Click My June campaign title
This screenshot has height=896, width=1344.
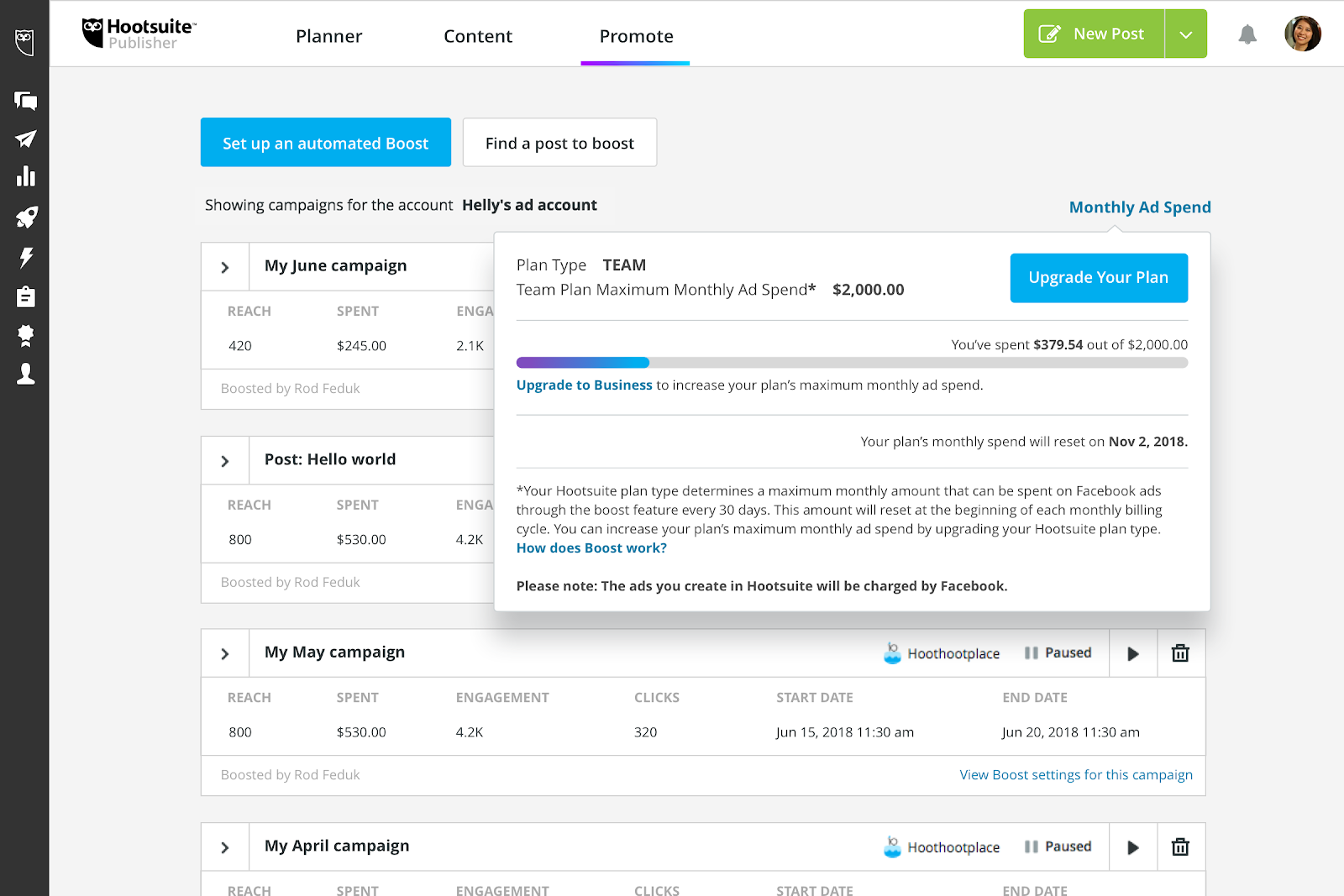point(336,265)
